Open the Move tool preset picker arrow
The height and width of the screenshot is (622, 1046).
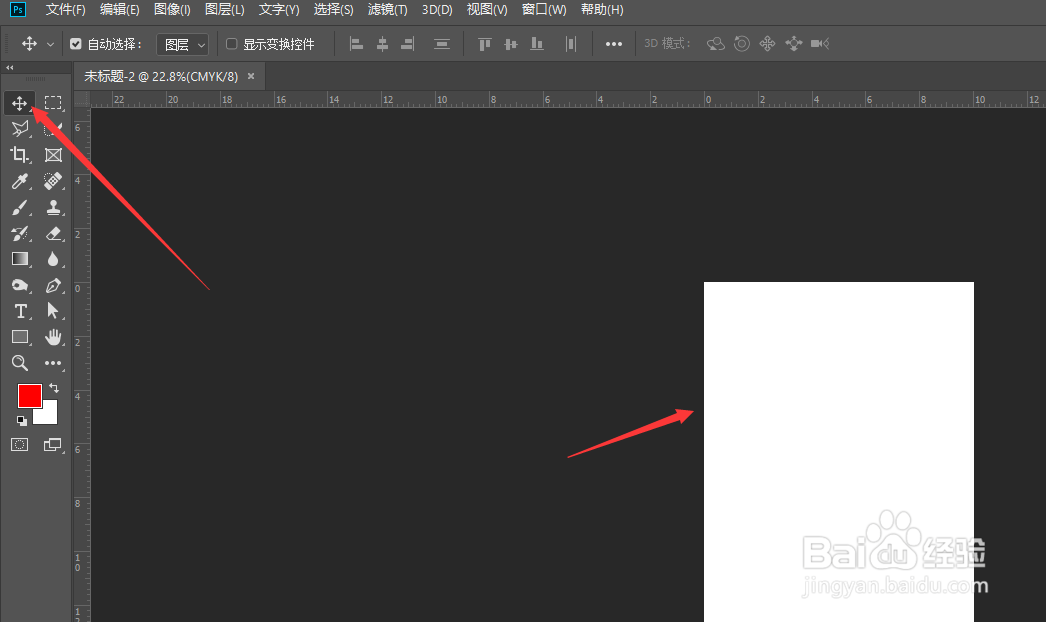tap(50, 44)
